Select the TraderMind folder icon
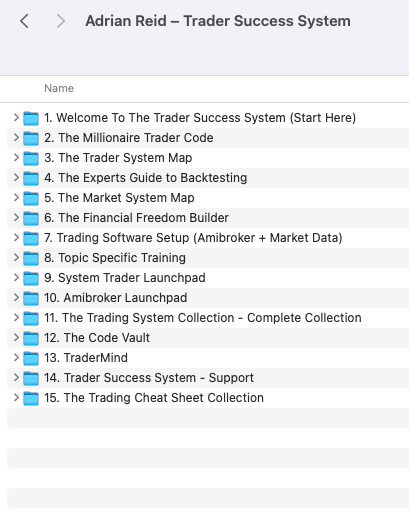 tap(31, 358)
